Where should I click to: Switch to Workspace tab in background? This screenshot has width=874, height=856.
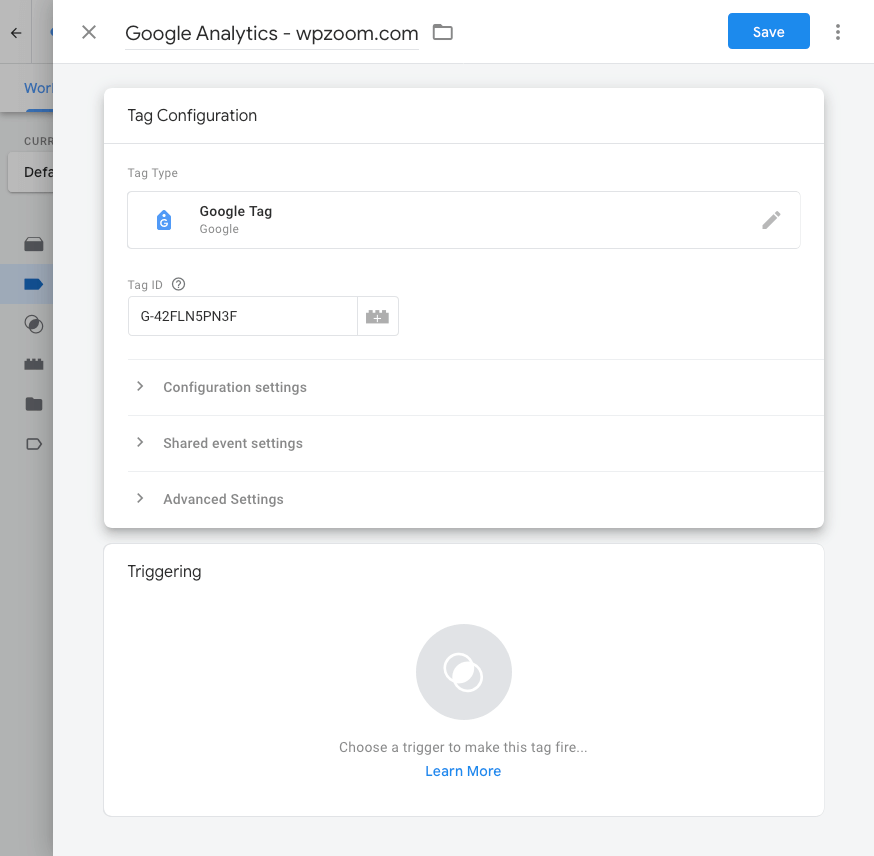point(38,88)
